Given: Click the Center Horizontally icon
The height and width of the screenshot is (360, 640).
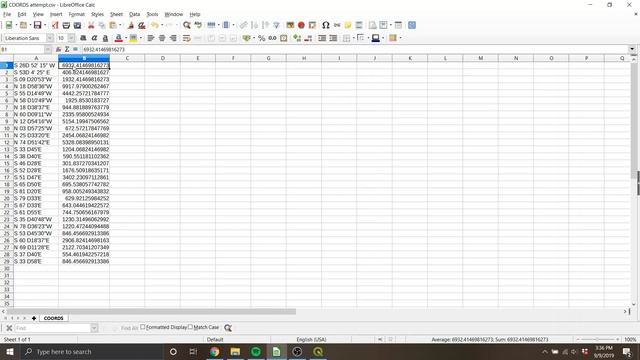Looking at the screenshot, I should click(162, 38).
